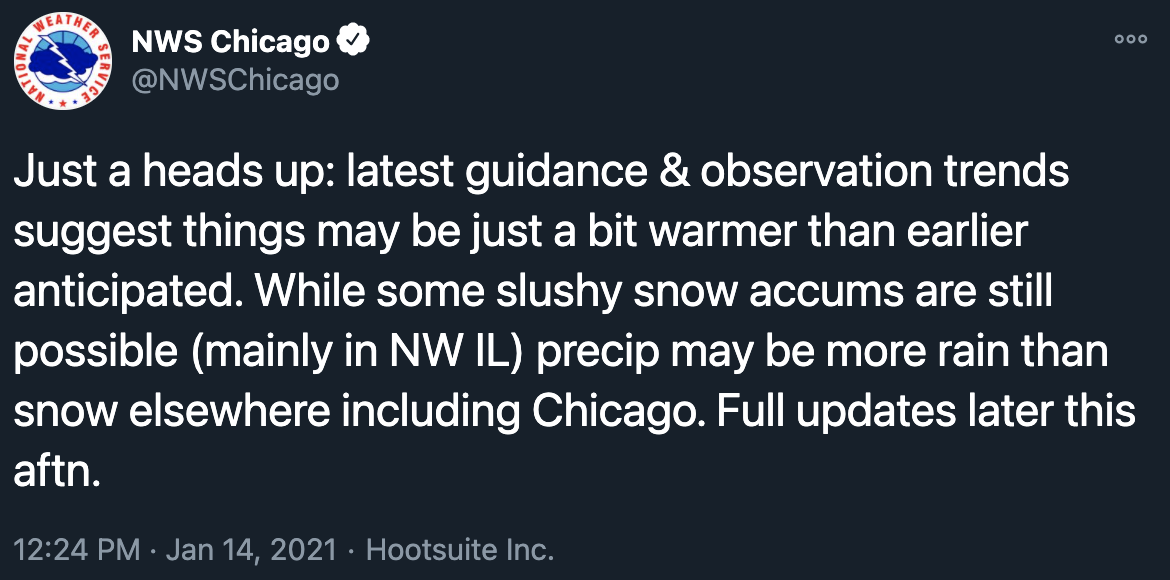1170x580 pixels.
Task: Click the verified checkmark badge
Action: tap(354, 41)
